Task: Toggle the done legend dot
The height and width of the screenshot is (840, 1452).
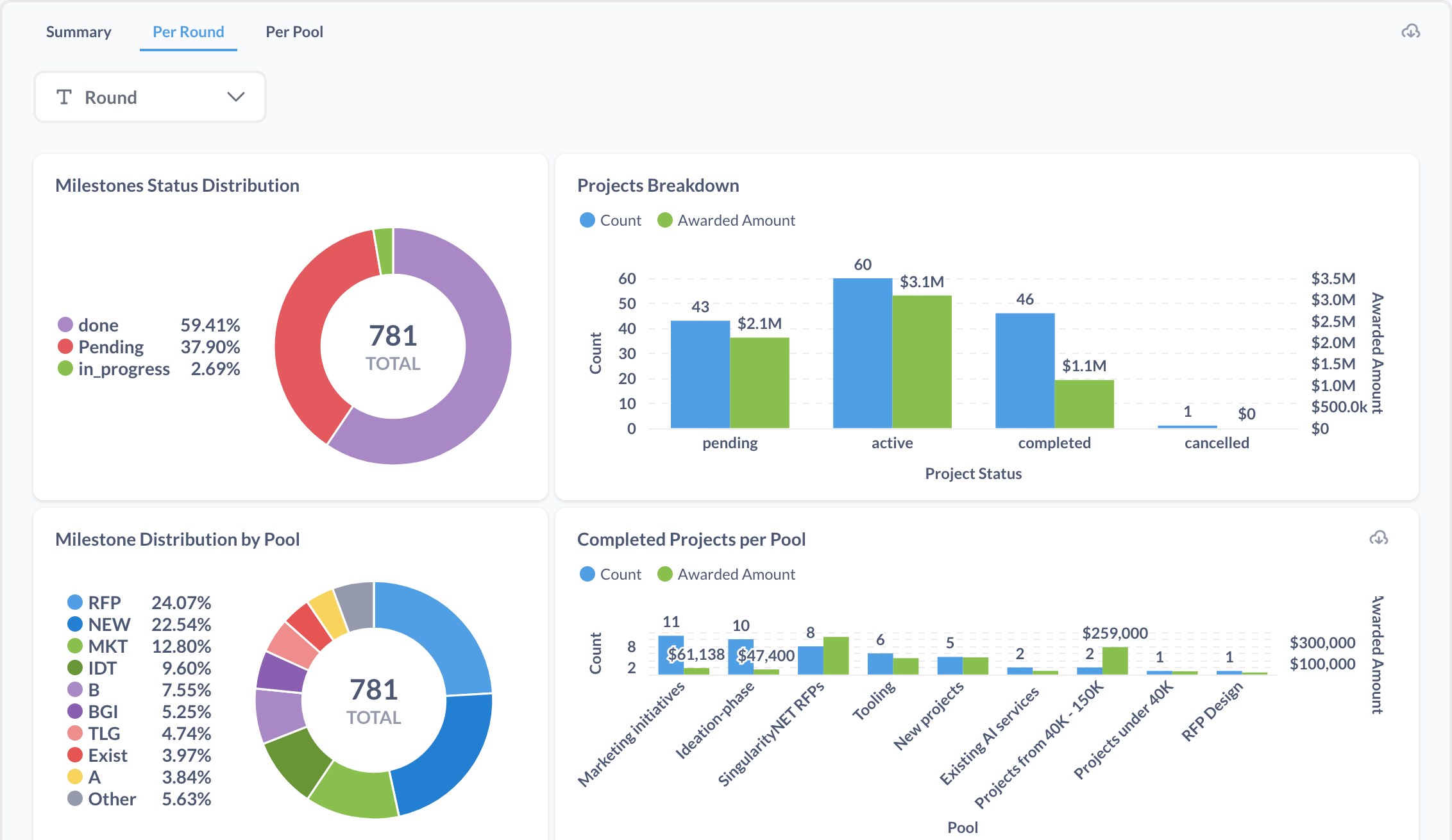Action: click(x=65, y=325)
